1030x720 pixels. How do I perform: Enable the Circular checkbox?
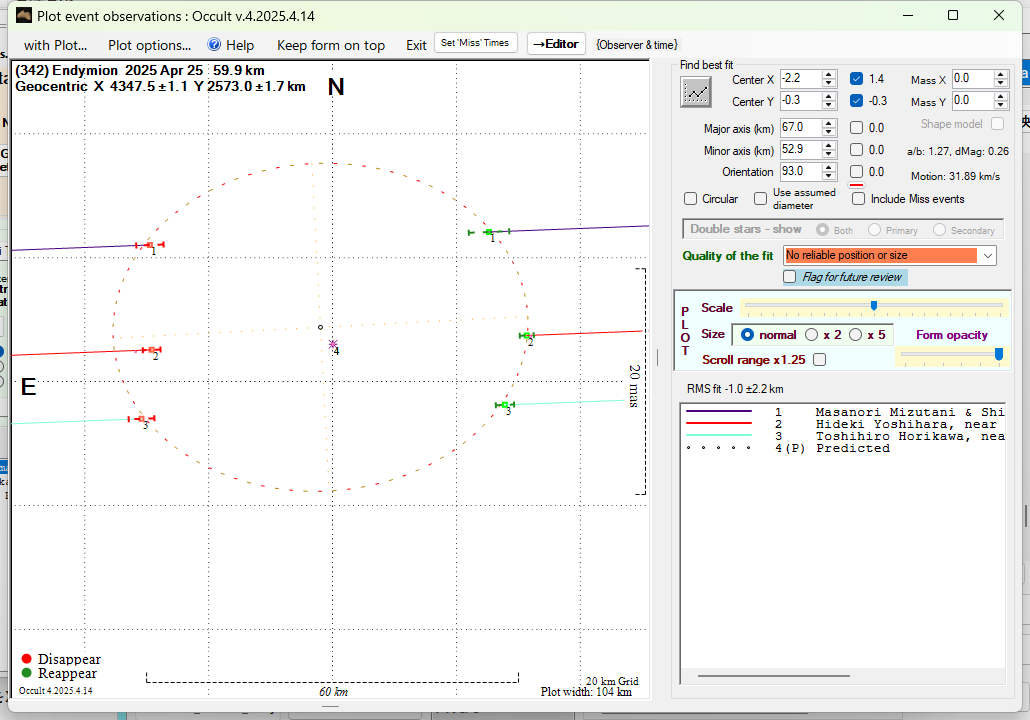(691, 199)
